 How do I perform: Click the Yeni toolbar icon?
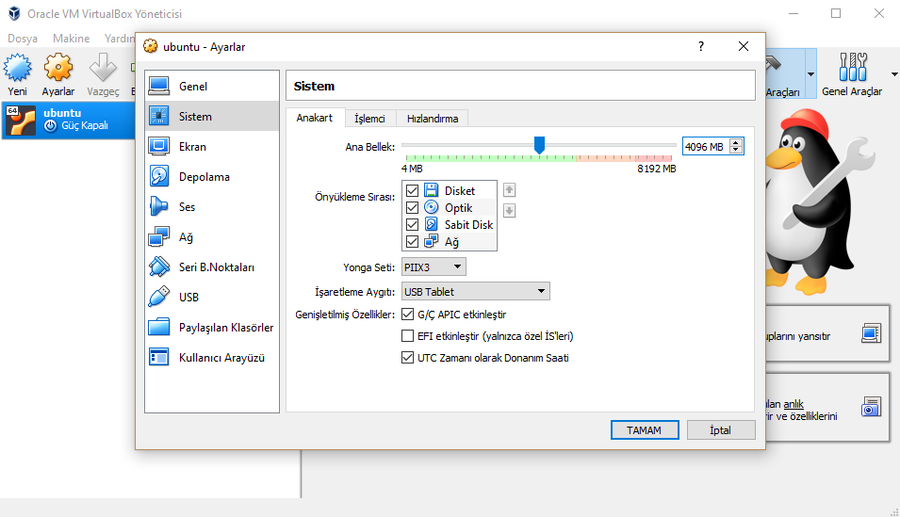pyautogui.click(x=18, y=72)
